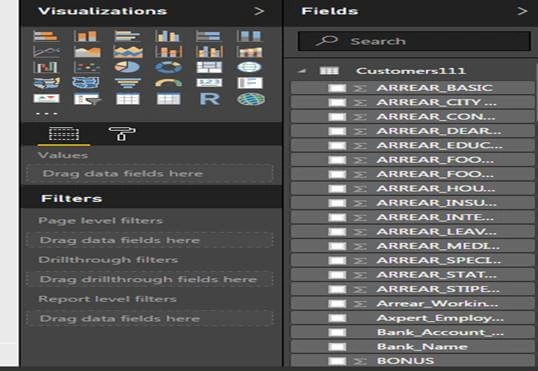
Task: Check the Bank_Name field checkbox
Action: tap(337, 347)
